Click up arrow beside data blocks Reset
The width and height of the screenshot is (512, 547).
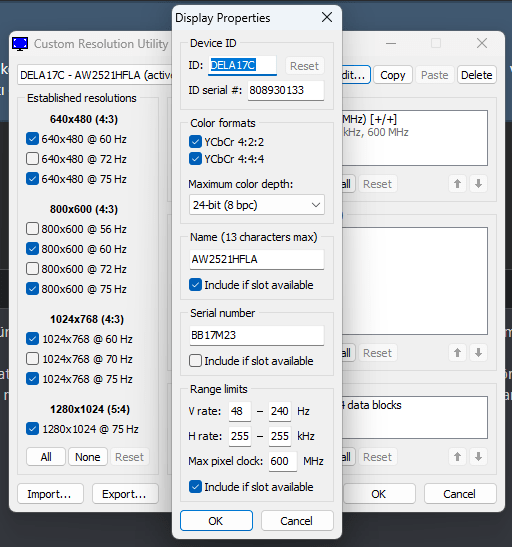pos(457,457)
